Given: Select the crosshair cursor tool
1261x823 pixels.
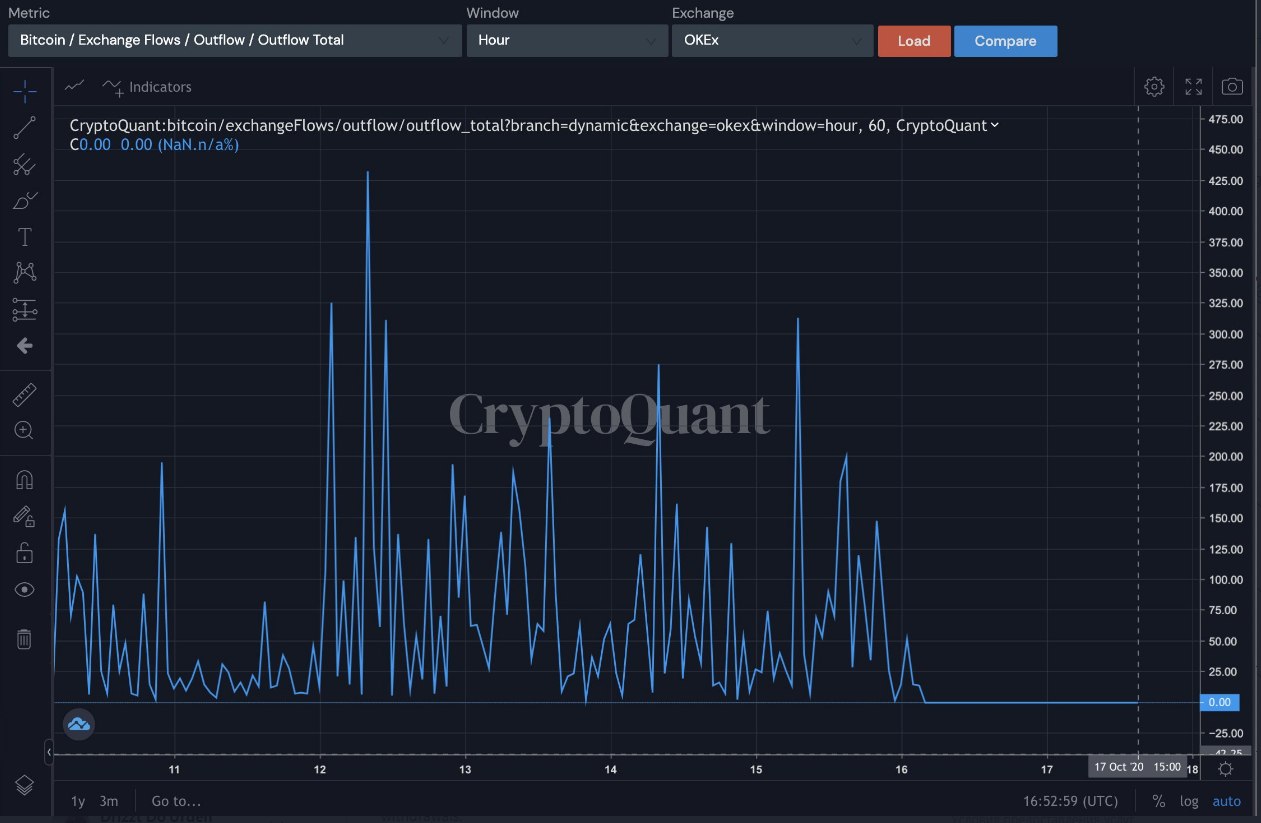Looking at the screenshot, I should click(25, 92).
